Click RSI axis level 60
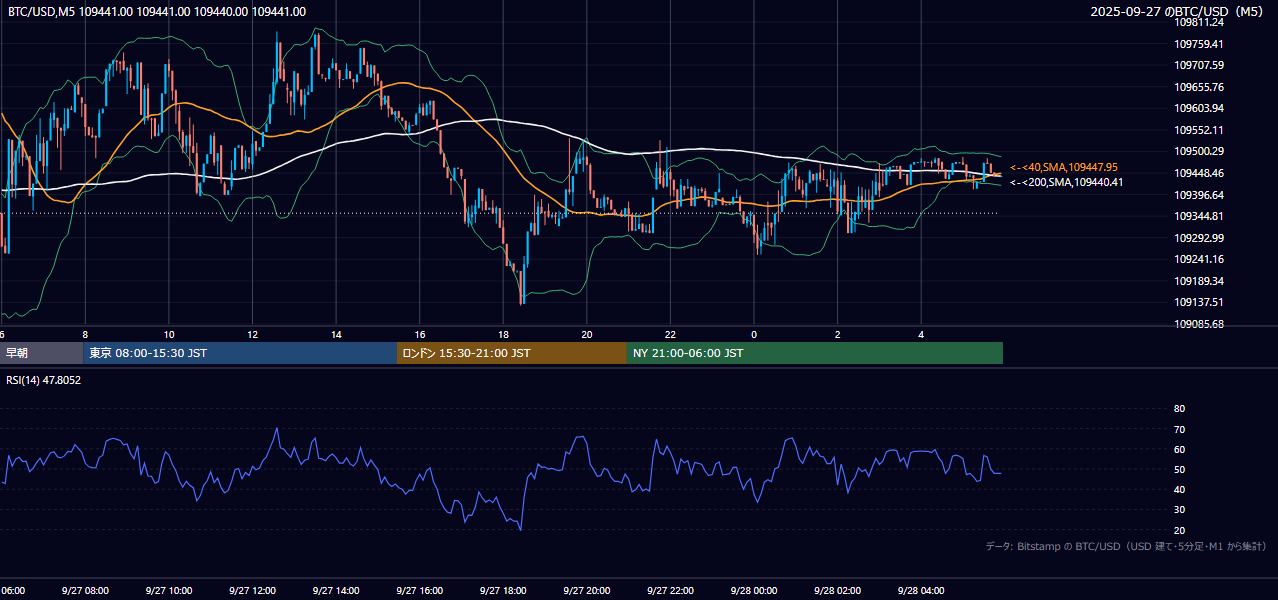 tap(1179, 449)
